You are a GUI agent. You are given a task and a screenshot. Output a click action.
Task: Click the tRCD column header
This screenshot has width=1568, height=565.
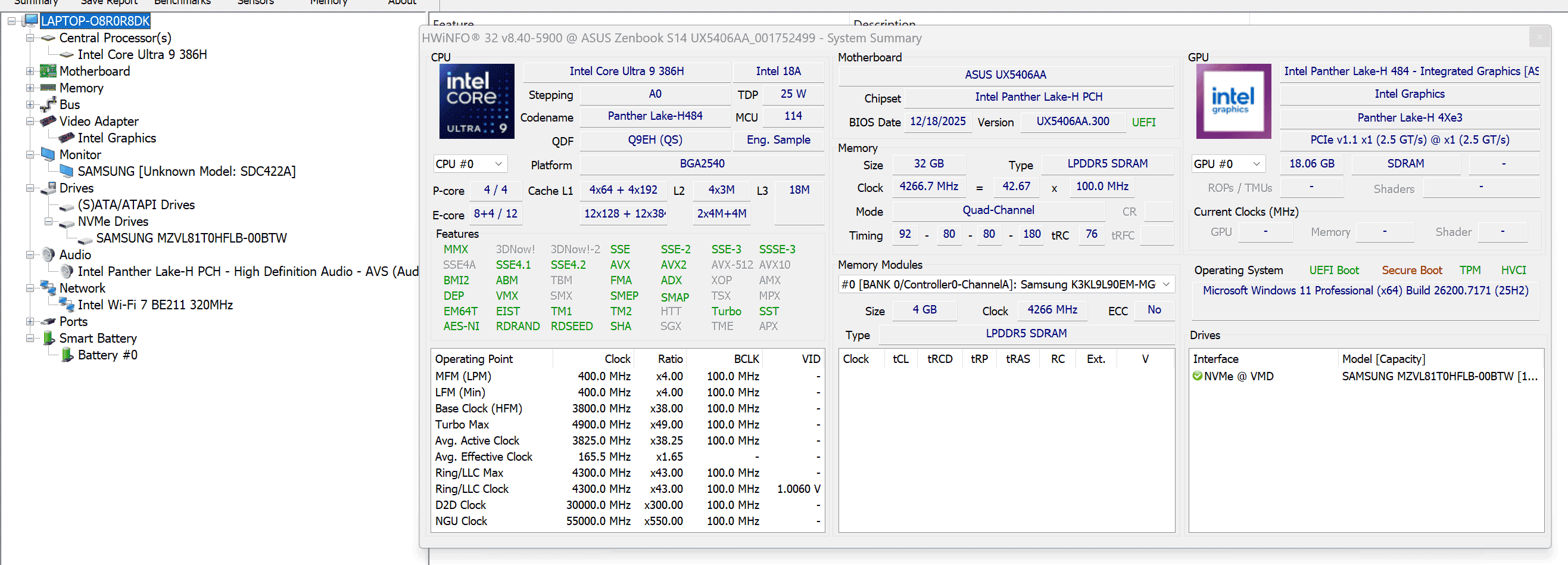click(940, 359)
